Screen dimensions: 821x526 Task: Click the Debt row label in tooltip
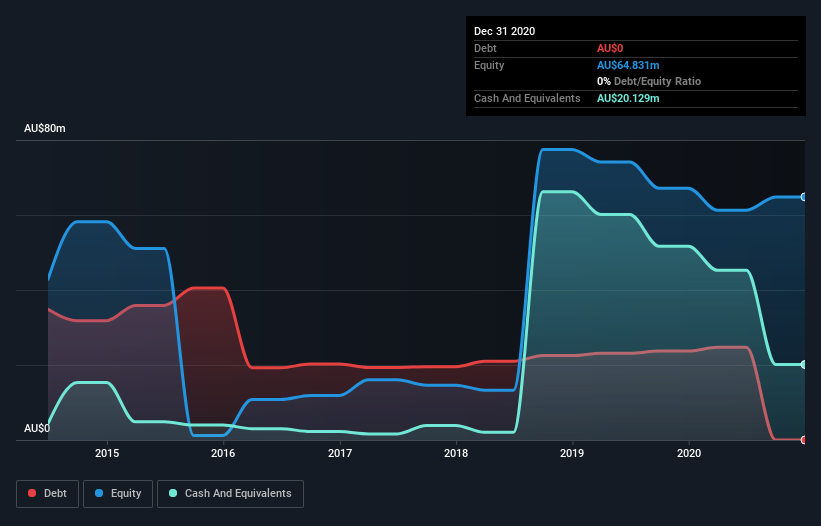pos(485,48)
